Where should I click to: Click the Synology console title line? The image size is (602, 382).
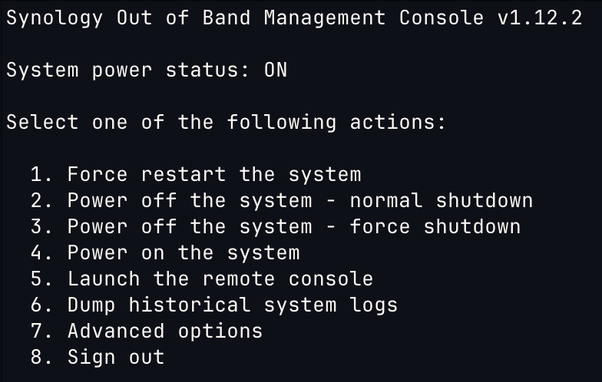[x=294, y=18]
